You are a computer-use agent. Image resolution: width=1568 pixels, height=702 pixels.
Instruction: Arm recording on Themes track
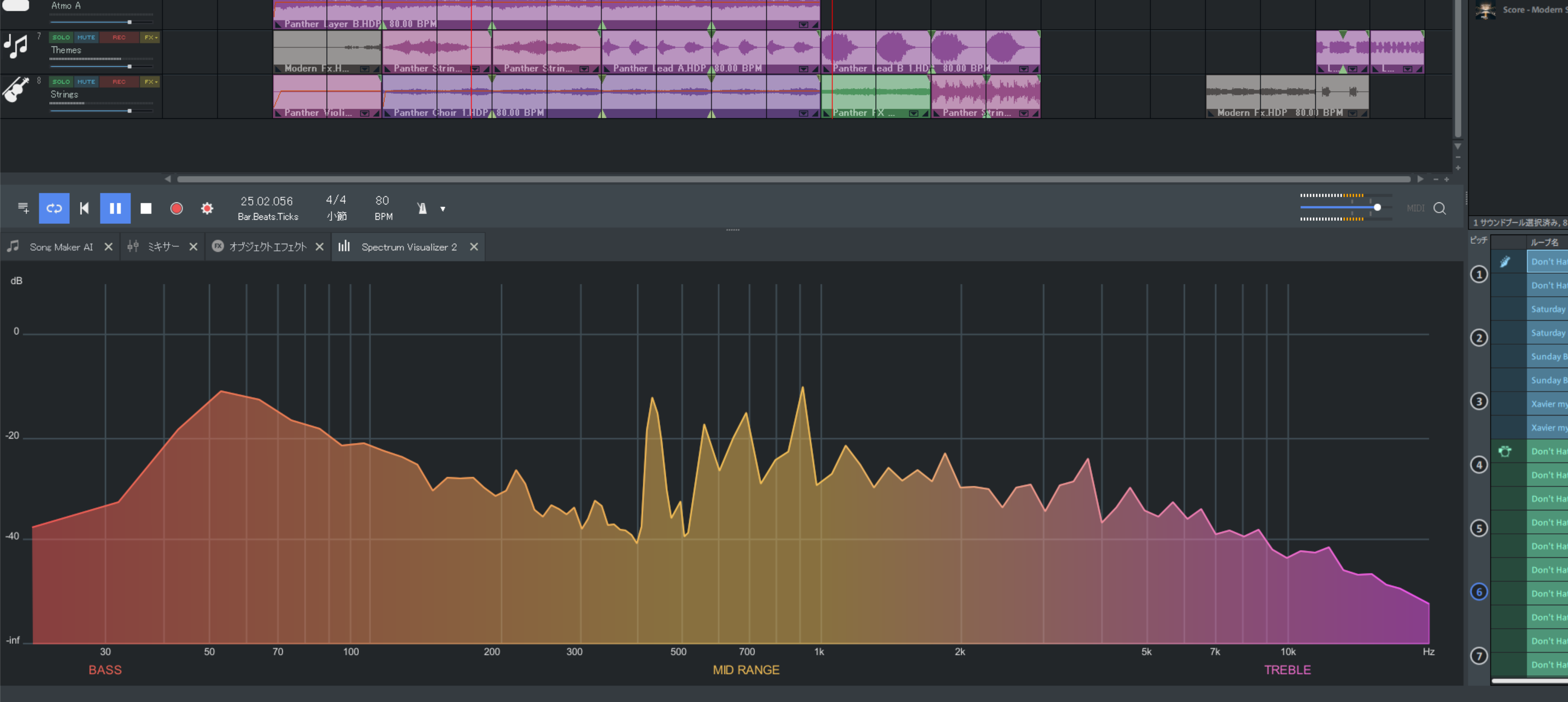pos(119,37)
